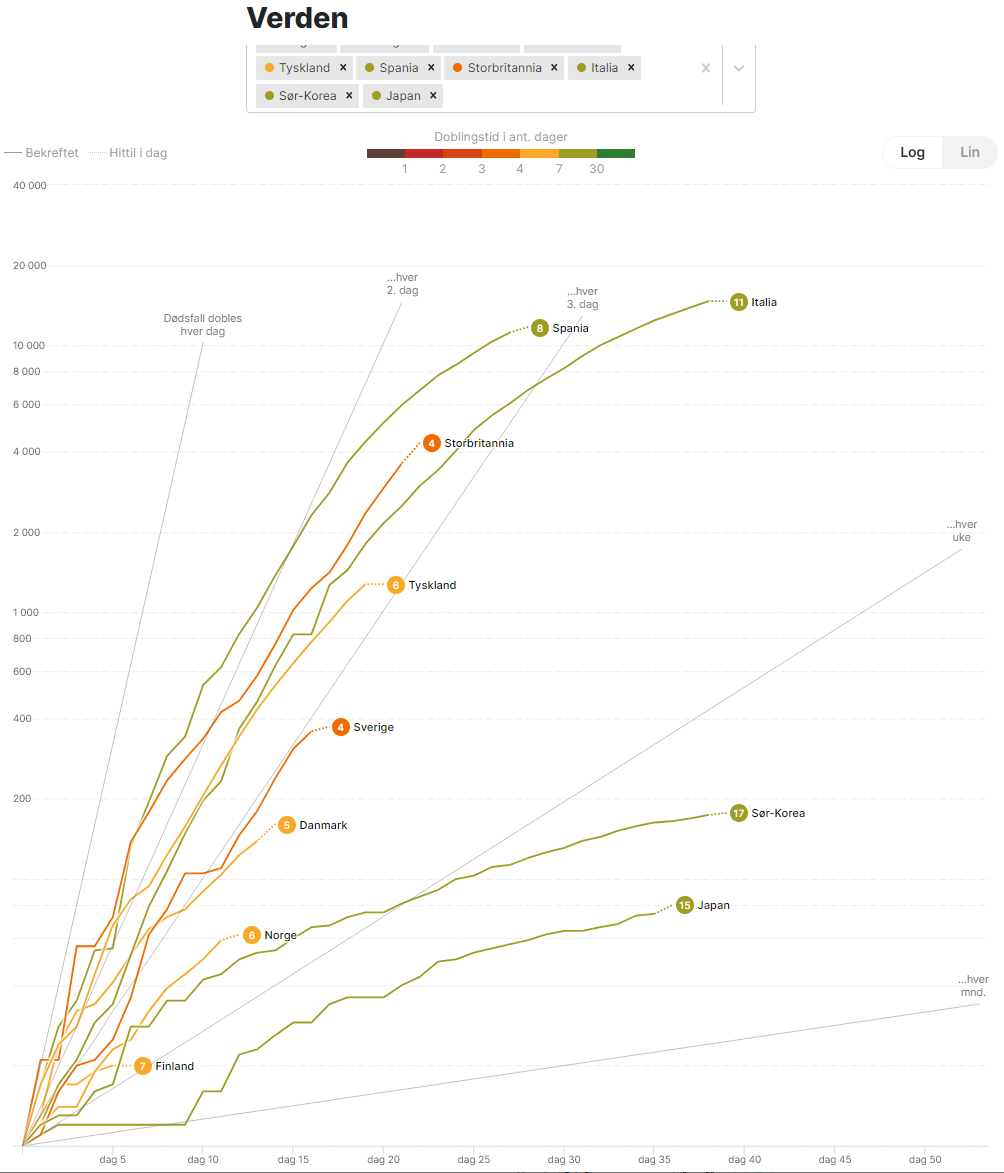Switch chart to Lin scale
The width and height of the screenshot is (1004, 1173).
click(970, 152)
